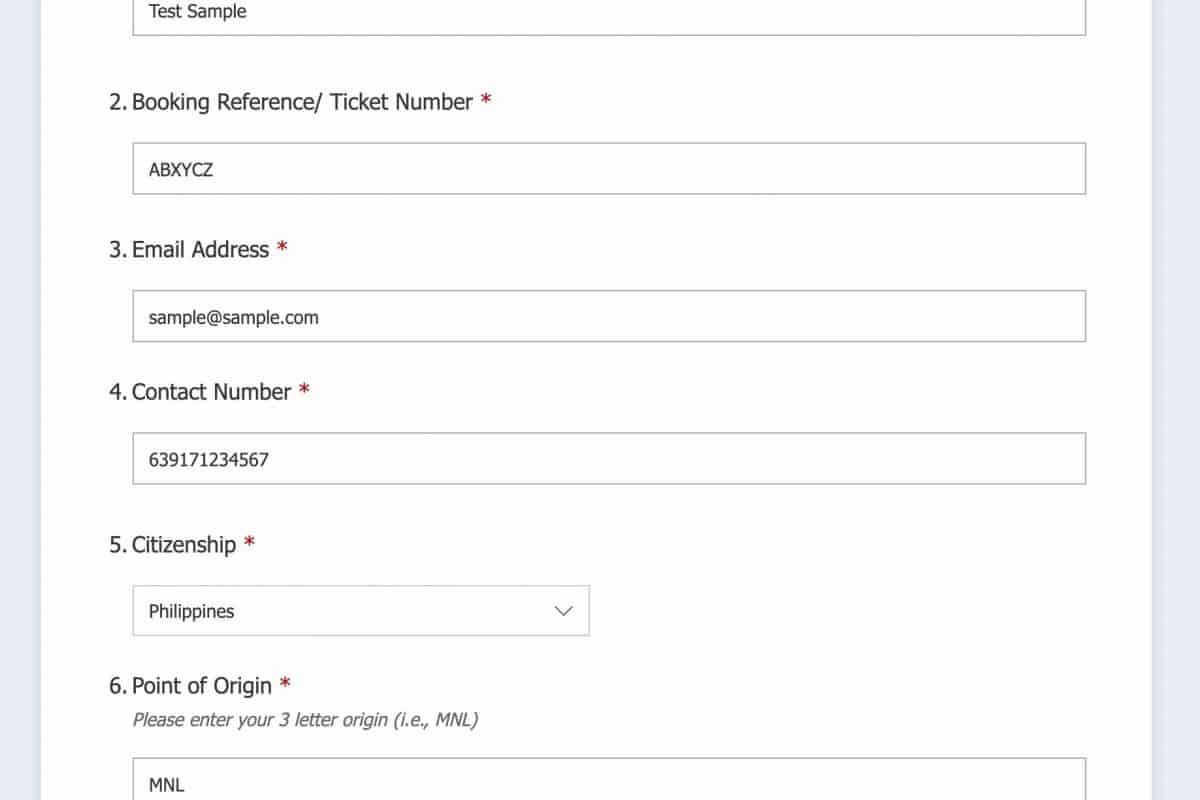Focus the field containing Test Sample
This screenshot has width=1200, height=800.
pyautogui.click(x=608, y=14)
